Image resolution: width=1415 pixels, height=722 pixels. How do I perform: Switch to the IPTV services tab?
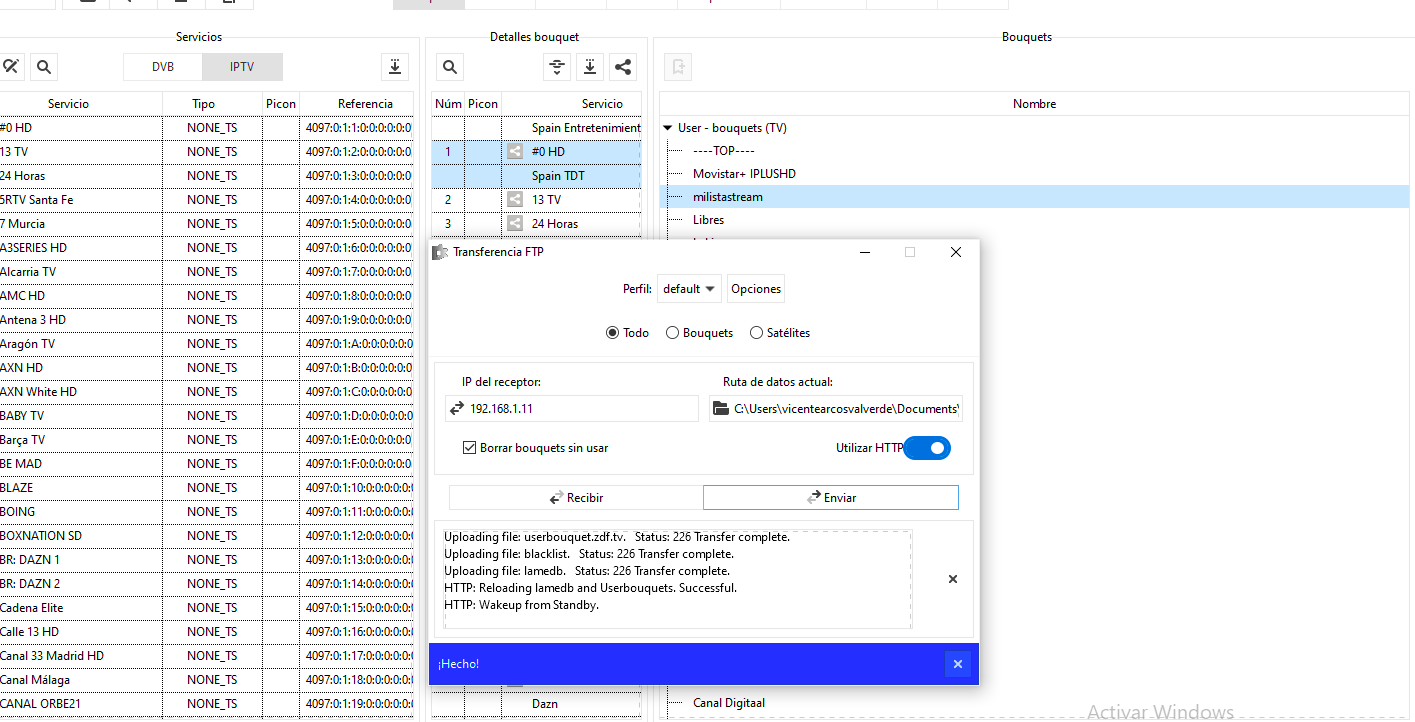click(242, 67)
